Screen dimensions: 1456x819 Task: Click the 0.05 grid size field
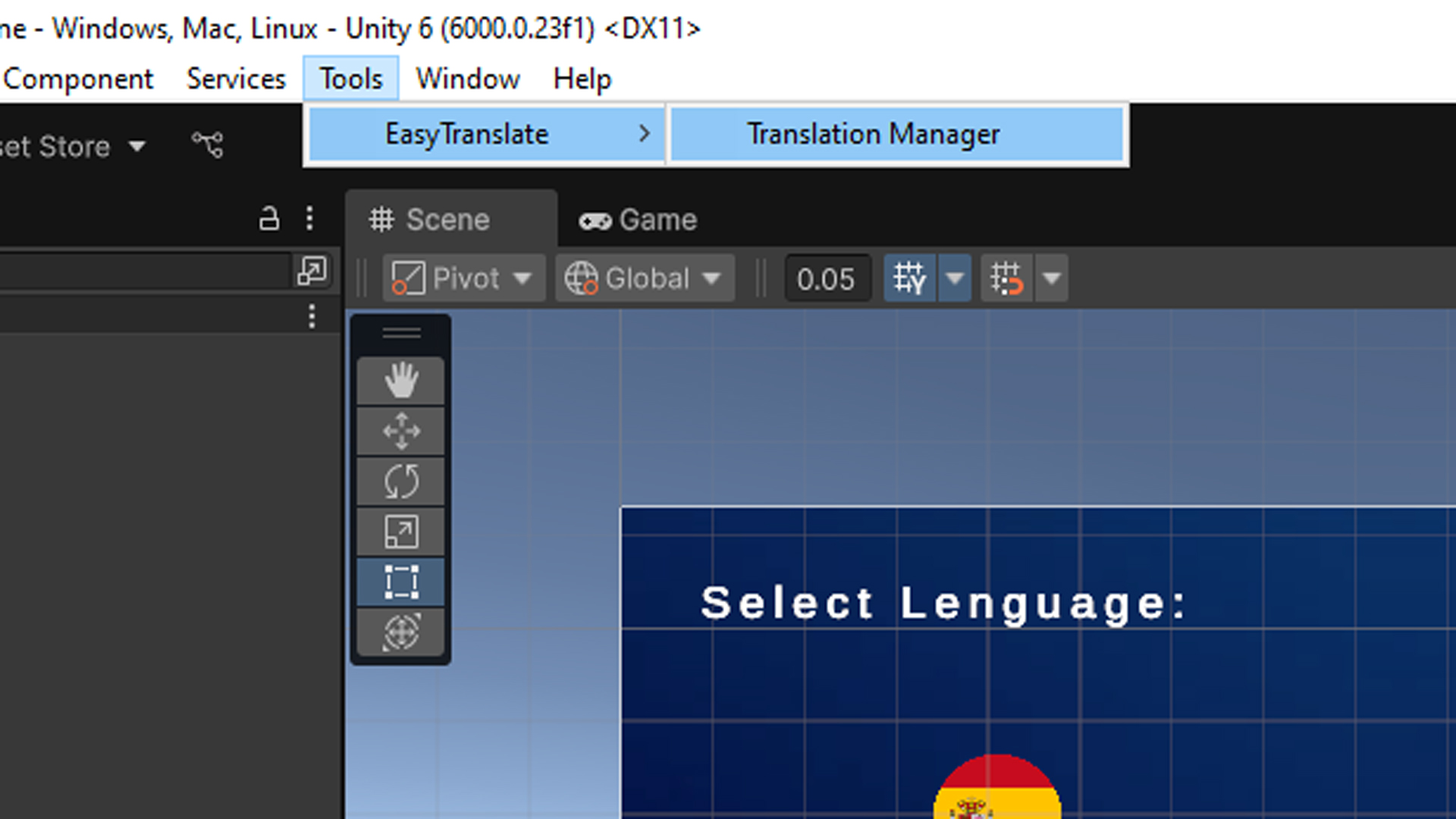coord(826,279)
